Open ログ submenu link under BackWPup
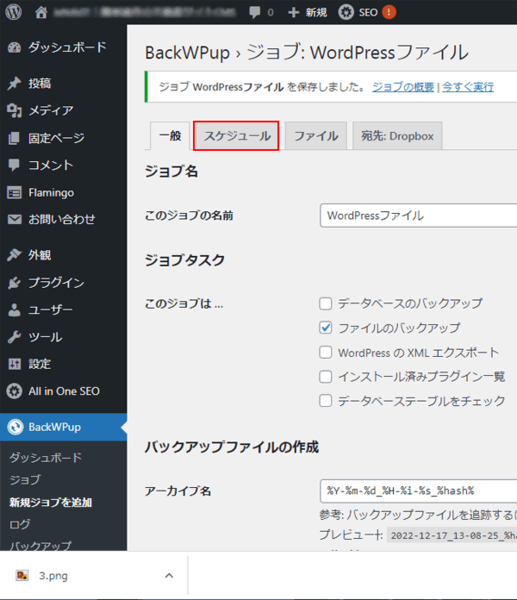The width and height of the screenshot is (517, 600). coord(20,524)
